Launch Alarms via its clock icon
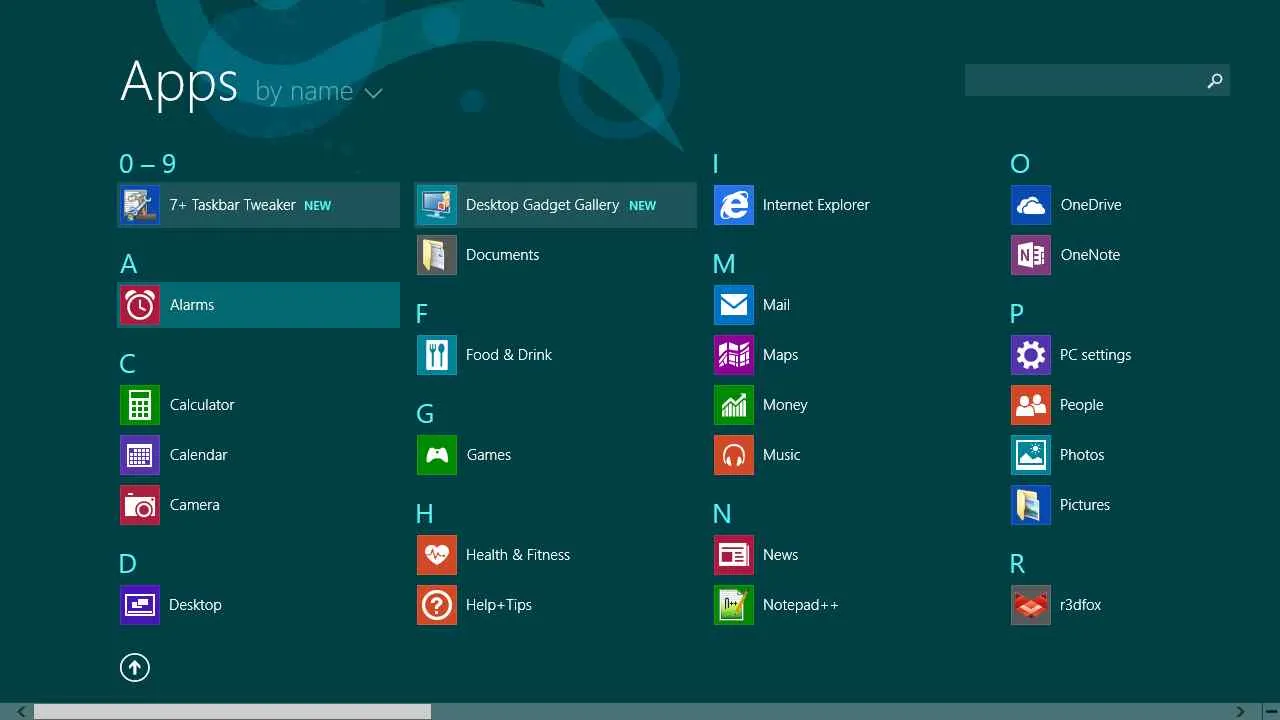The width and height of the screenshot is (1280, 720). coord(140,305)
